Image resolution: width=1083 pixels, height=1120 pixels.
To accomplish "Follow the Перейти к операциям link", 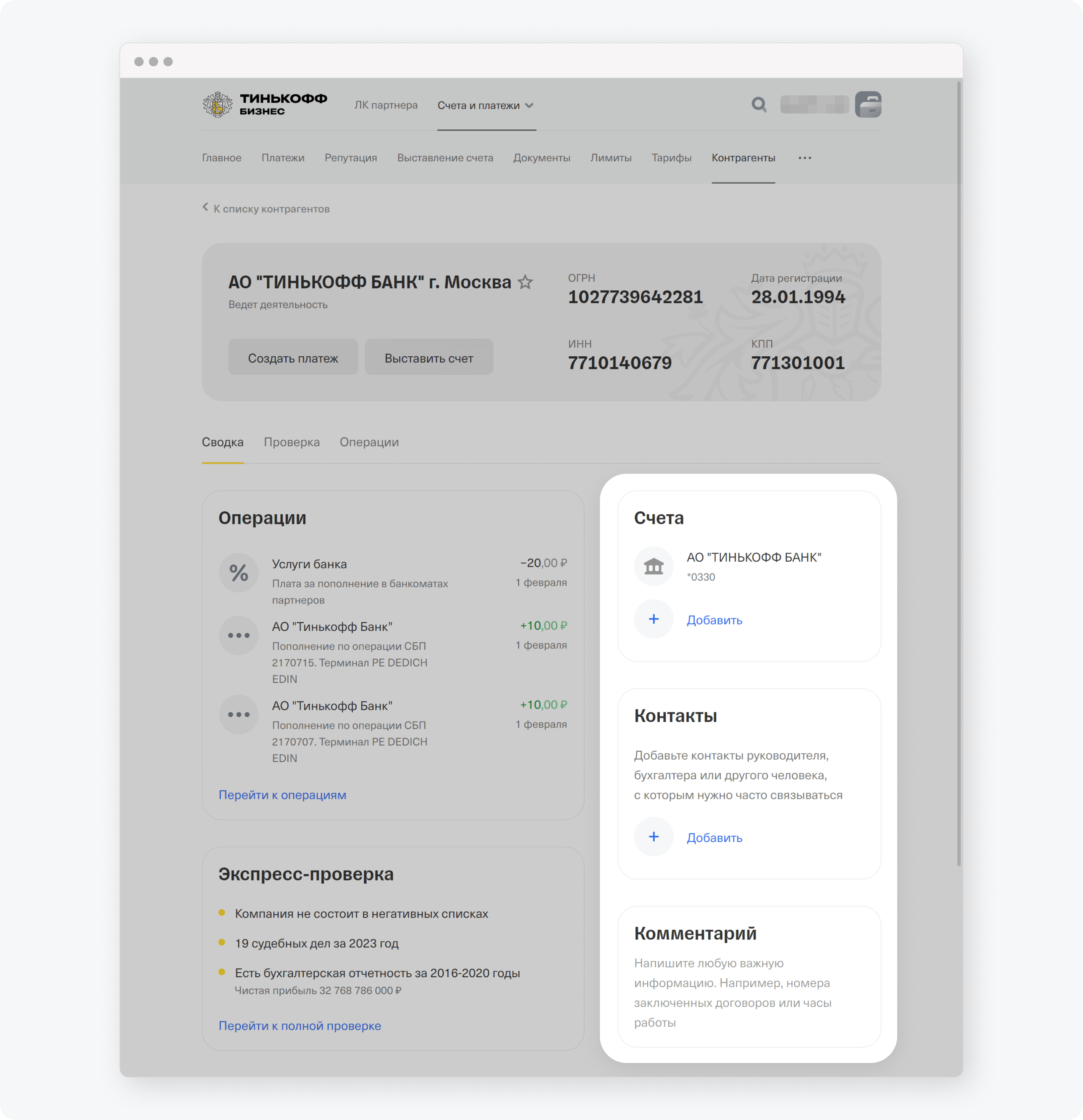I will point(282,795).
